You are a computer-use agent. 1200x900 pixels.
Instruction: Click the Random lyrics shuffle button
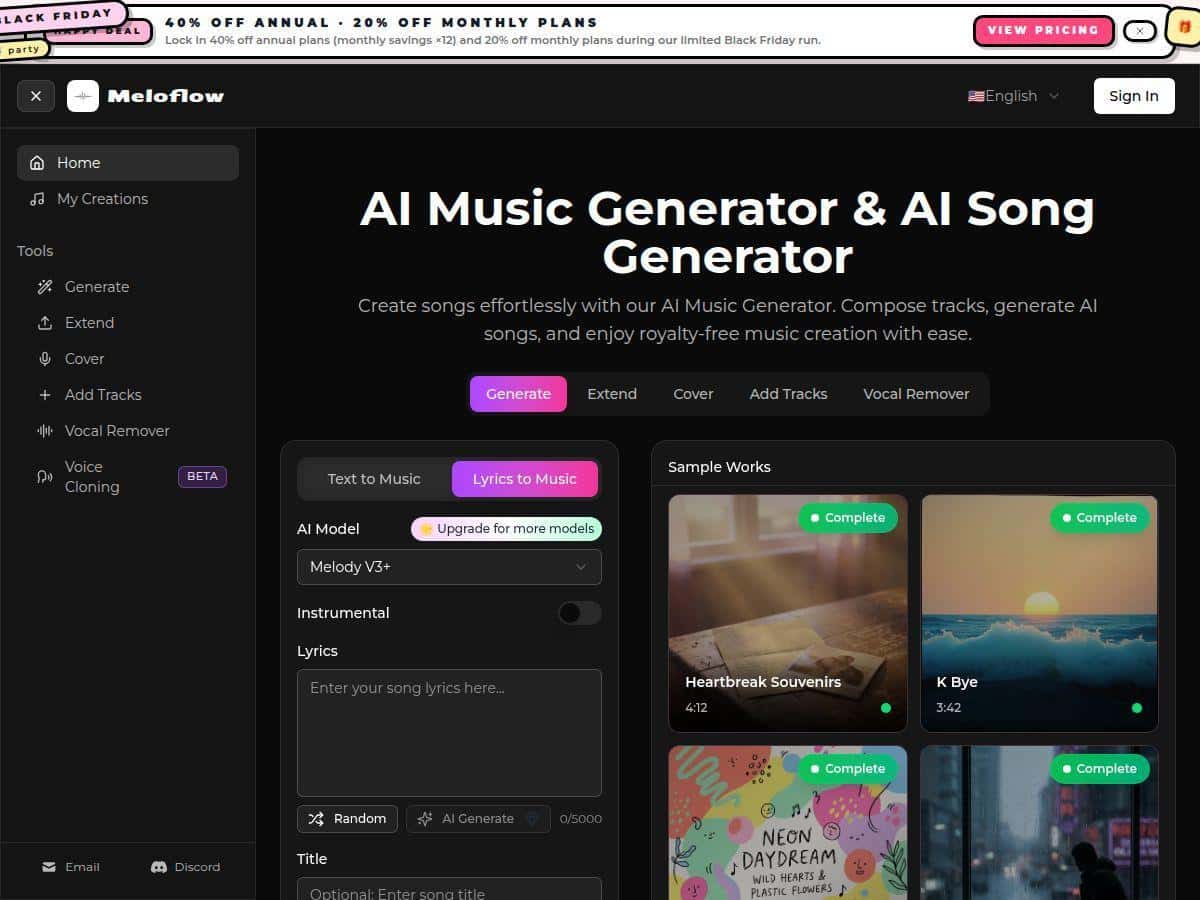[347, 818]
